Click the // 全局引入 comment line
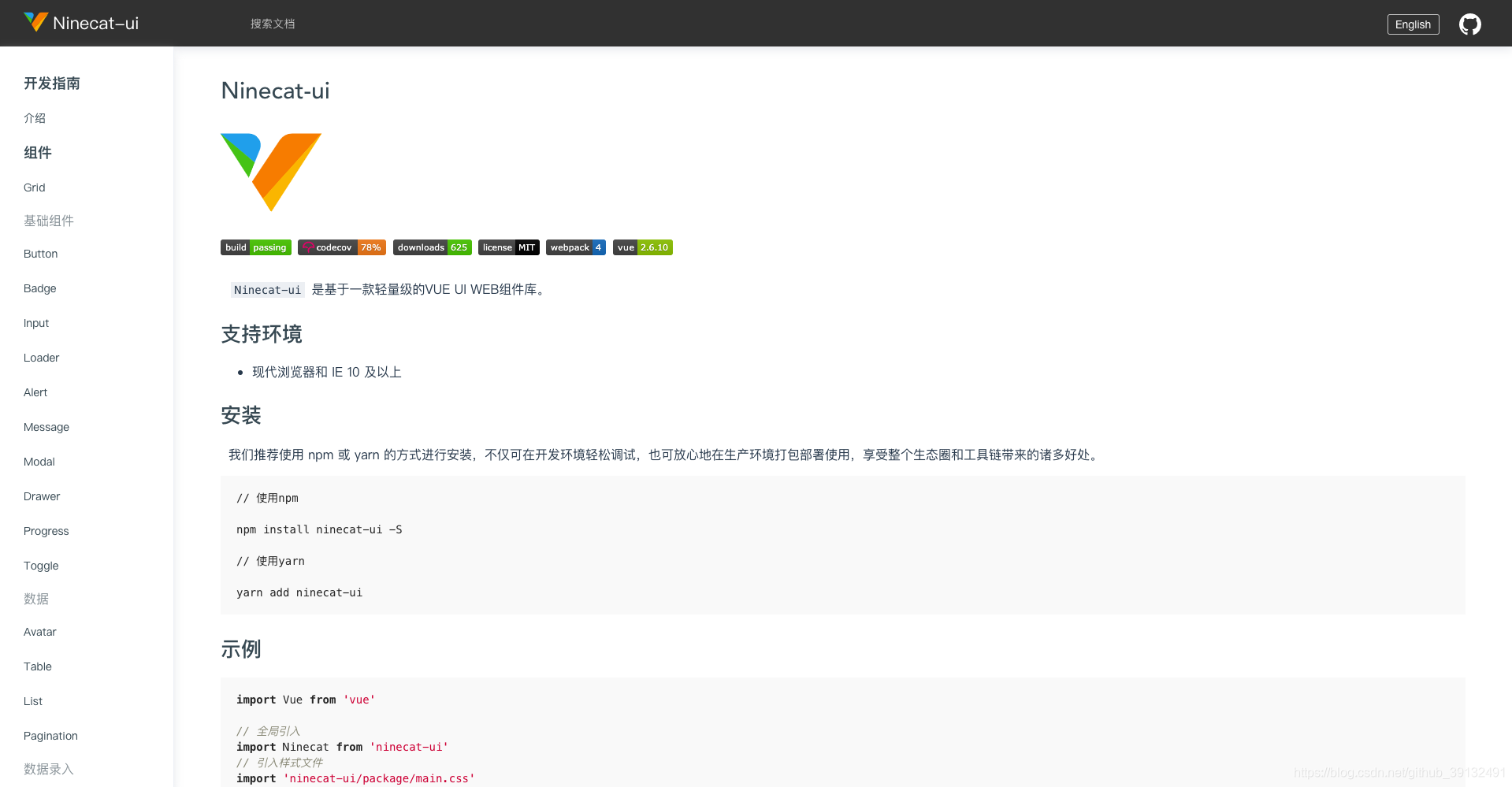Image resolution: width=1512 pixels, height=787 pixels. [x=268, y=731]
